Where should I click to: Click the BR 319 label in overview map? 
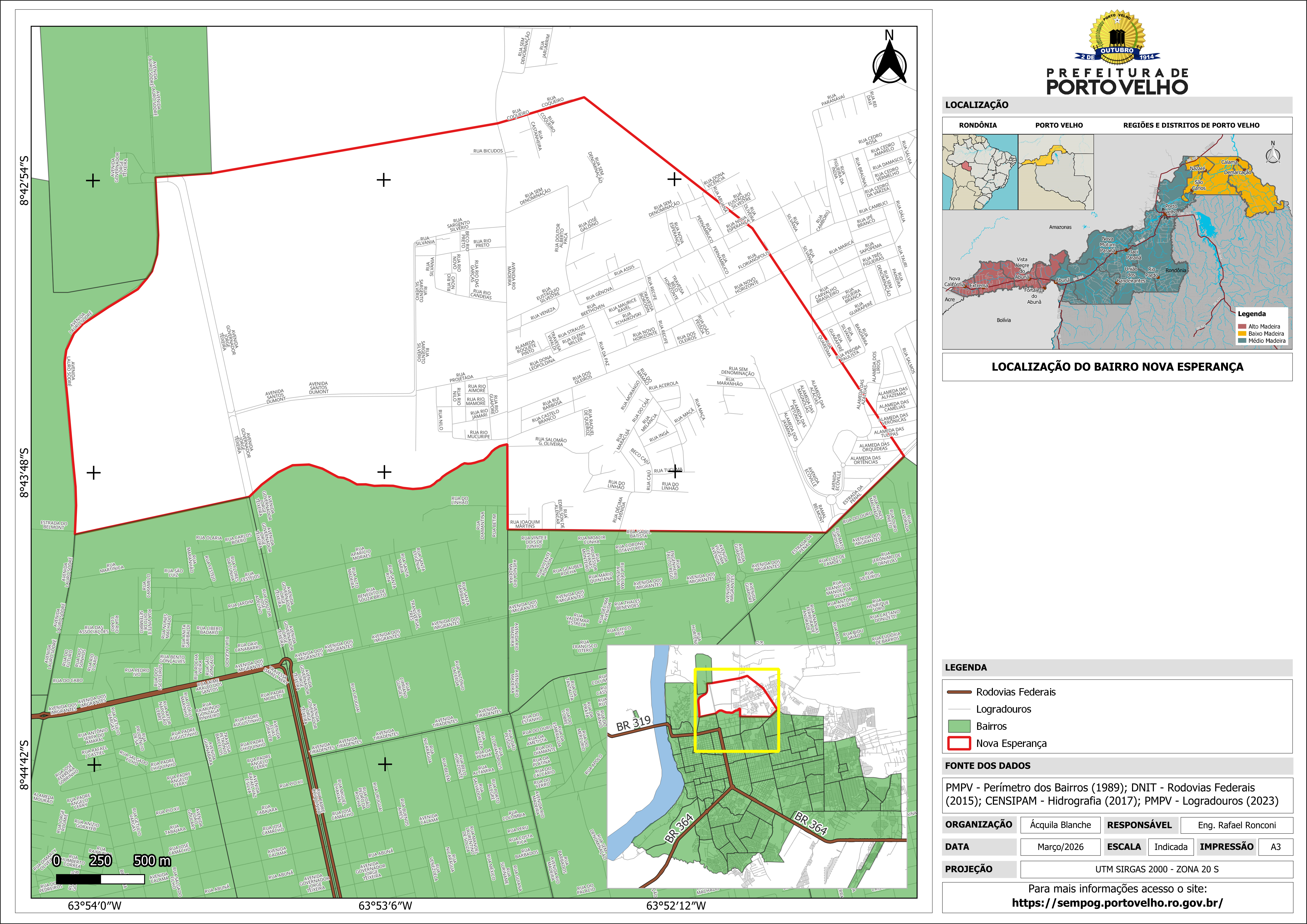click(x=633, y=723)
